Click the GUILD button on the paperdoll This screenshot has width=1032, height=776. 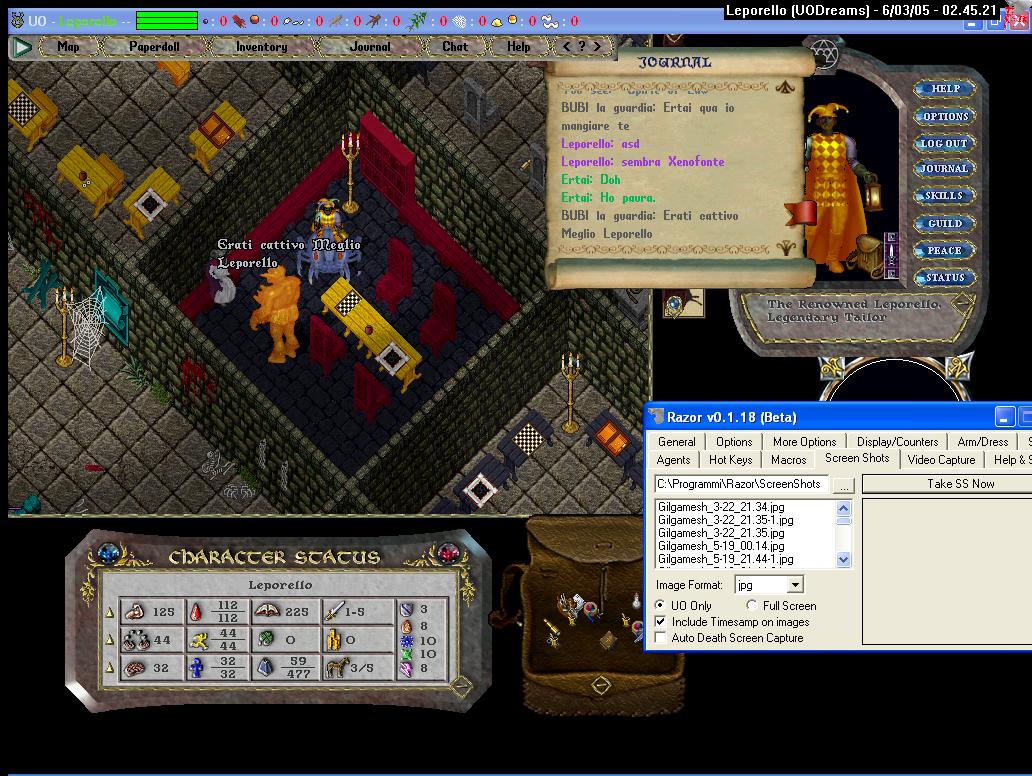tap(945, 224)
